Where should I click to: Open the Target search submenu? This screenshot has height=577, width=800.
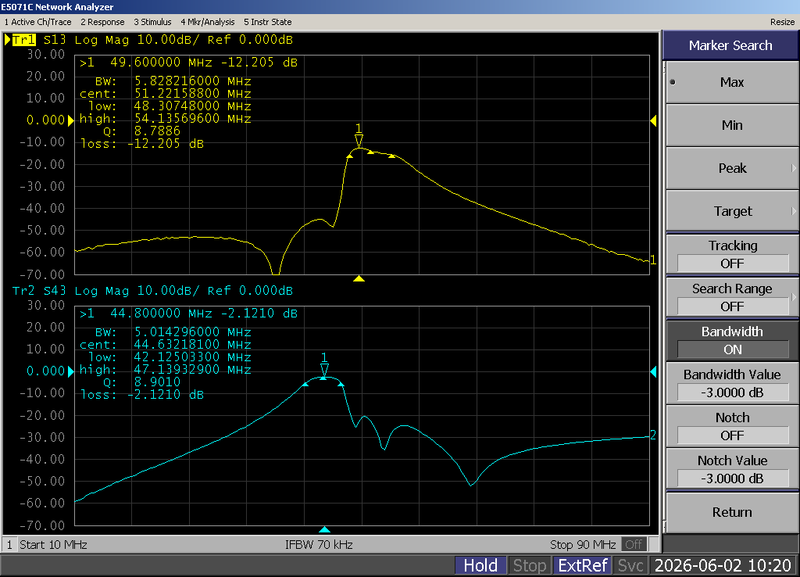pos(732,211)
